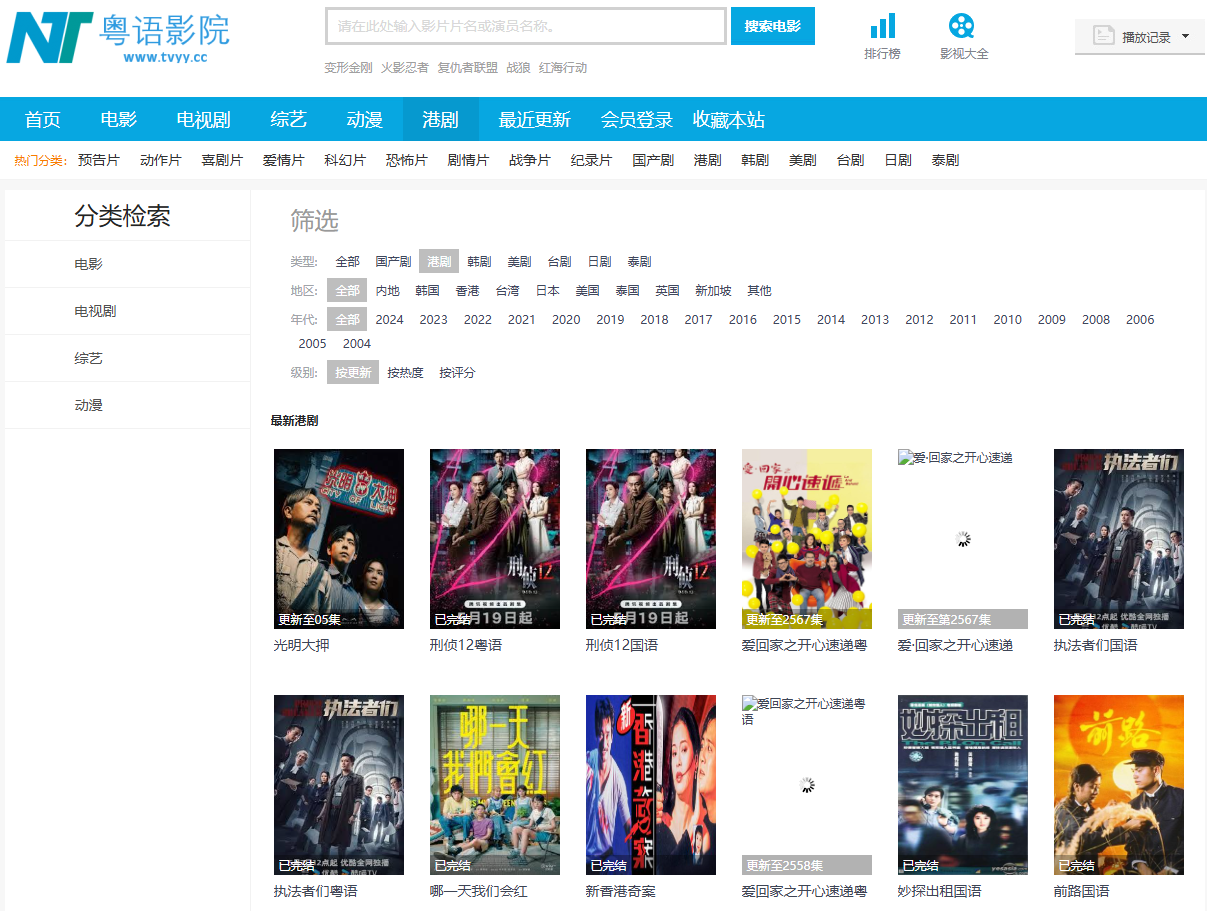1207x911 pixels.
Task: Switch to 电视剧 in main navigation
Action: pyautogui.click(x=204, y=120)
